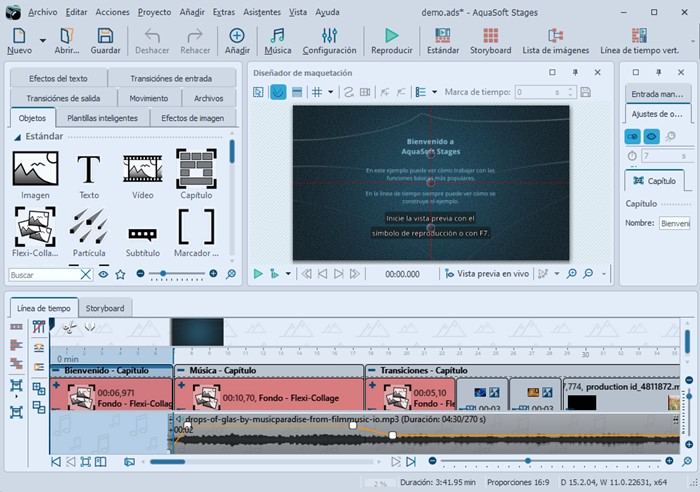Screen dimensions: 700x492
Task: Collapse the Transiciones - Capítulo track
Action: click(x=371, y=370)
